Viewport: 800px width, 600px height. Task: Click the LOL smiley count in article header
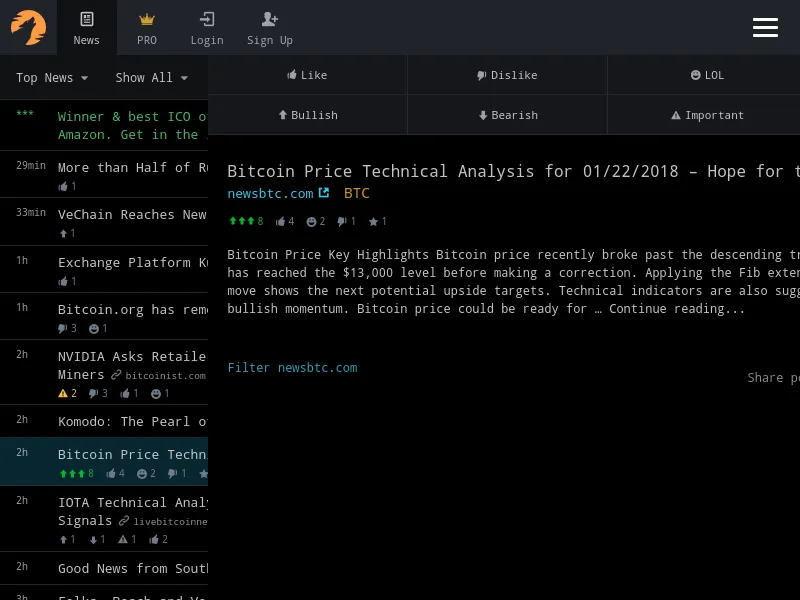pos(315,221)
